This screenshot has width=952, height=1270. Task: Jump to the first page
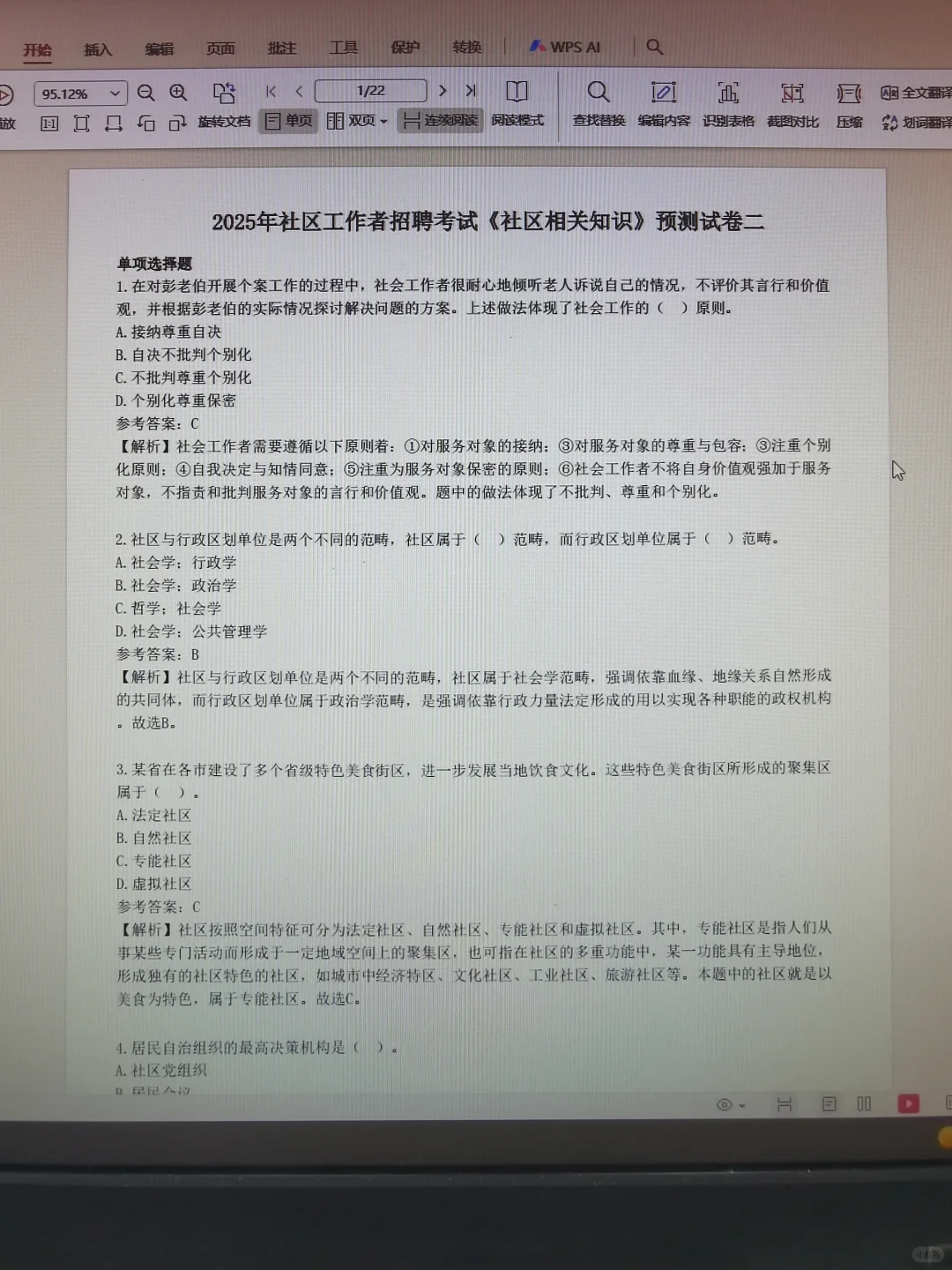(271, 91)
